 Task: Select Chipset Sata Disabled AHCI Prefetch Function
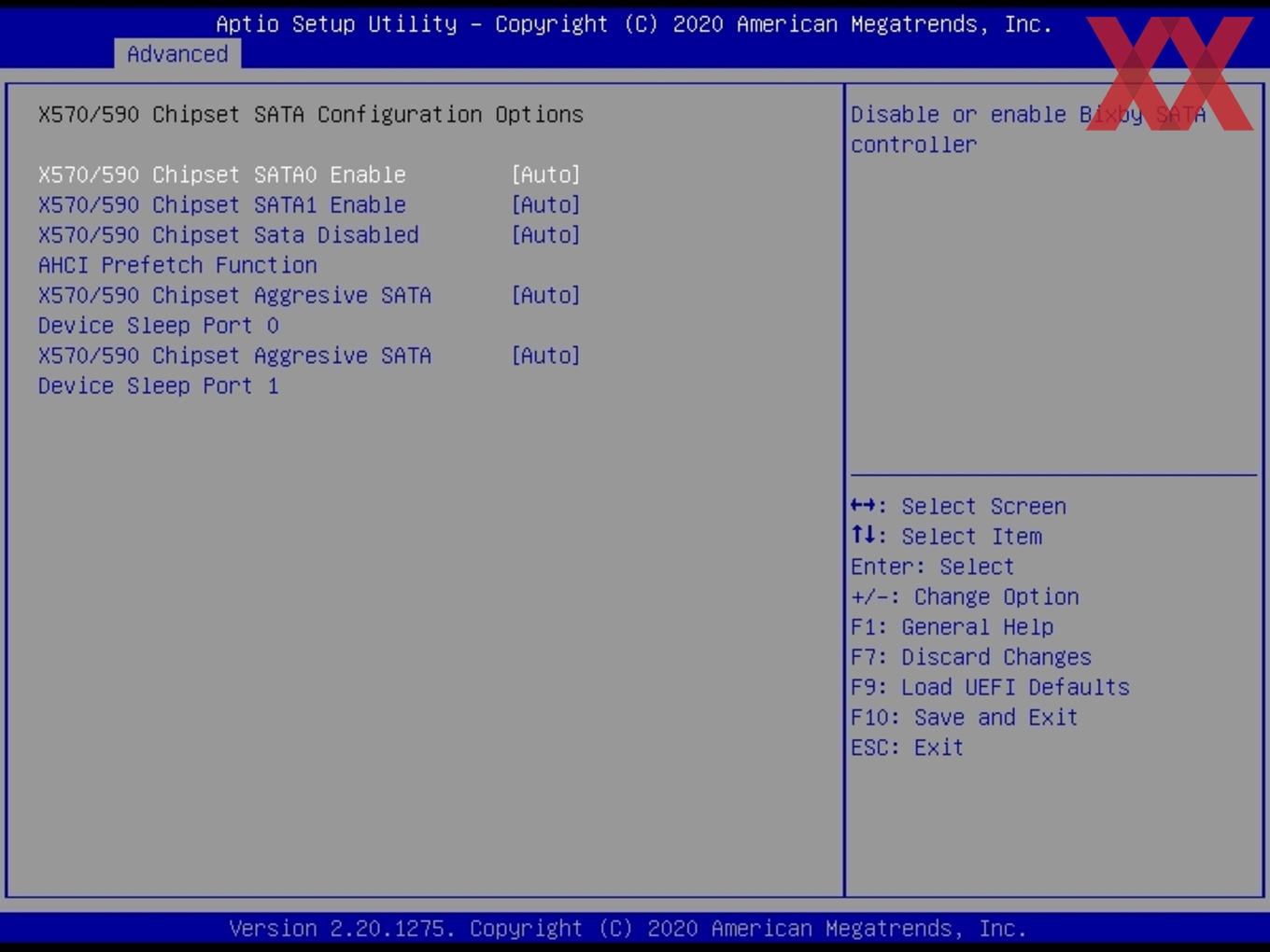[229, 250]
